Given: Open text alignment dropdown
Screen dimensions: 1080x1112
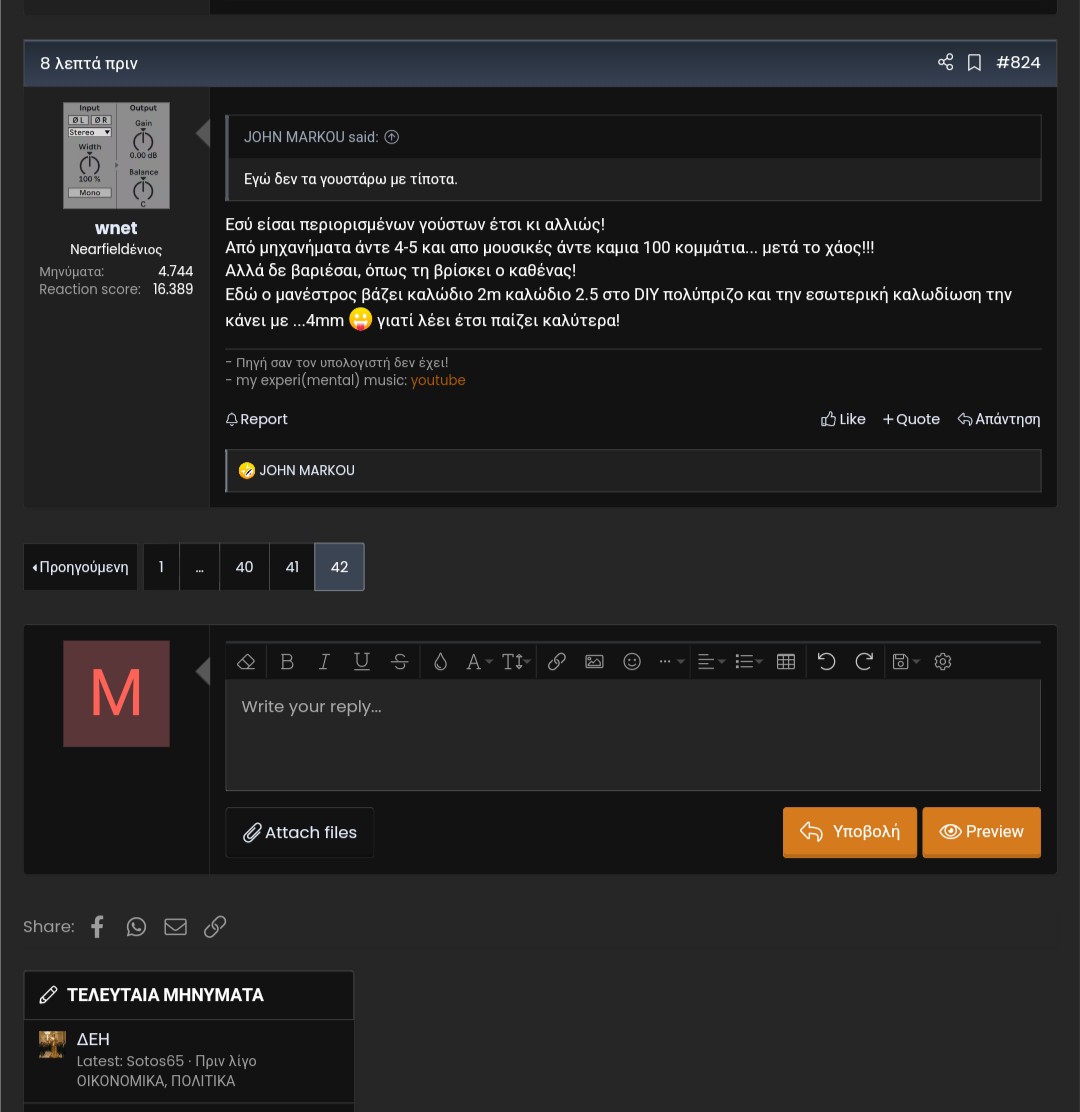Looking at the screenshot, I should [x=711, y=662].
